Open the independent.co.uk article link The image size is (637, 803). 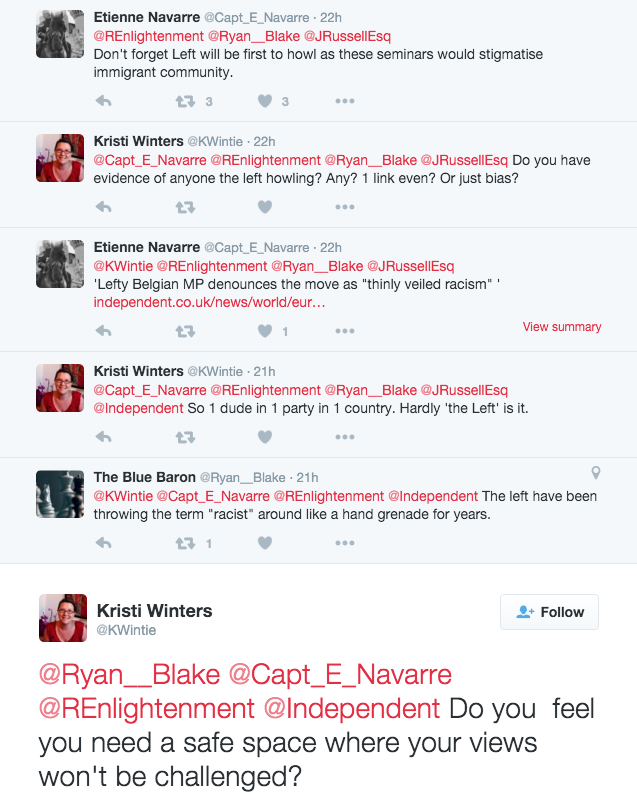(x=209, y=302)
